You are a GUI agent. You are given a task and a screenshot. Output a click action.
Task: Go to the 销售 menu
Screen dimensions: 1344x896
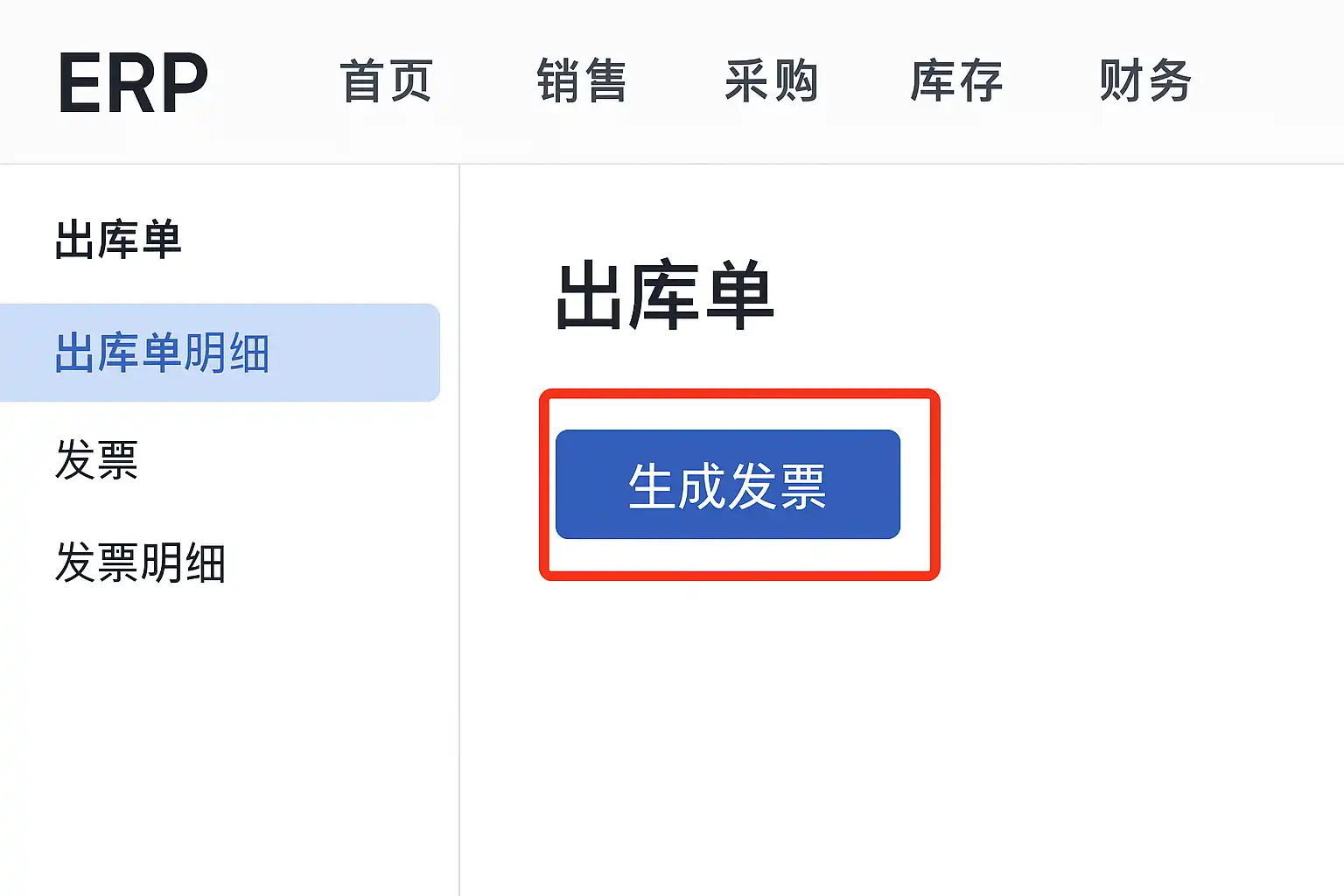click(582, 81)
